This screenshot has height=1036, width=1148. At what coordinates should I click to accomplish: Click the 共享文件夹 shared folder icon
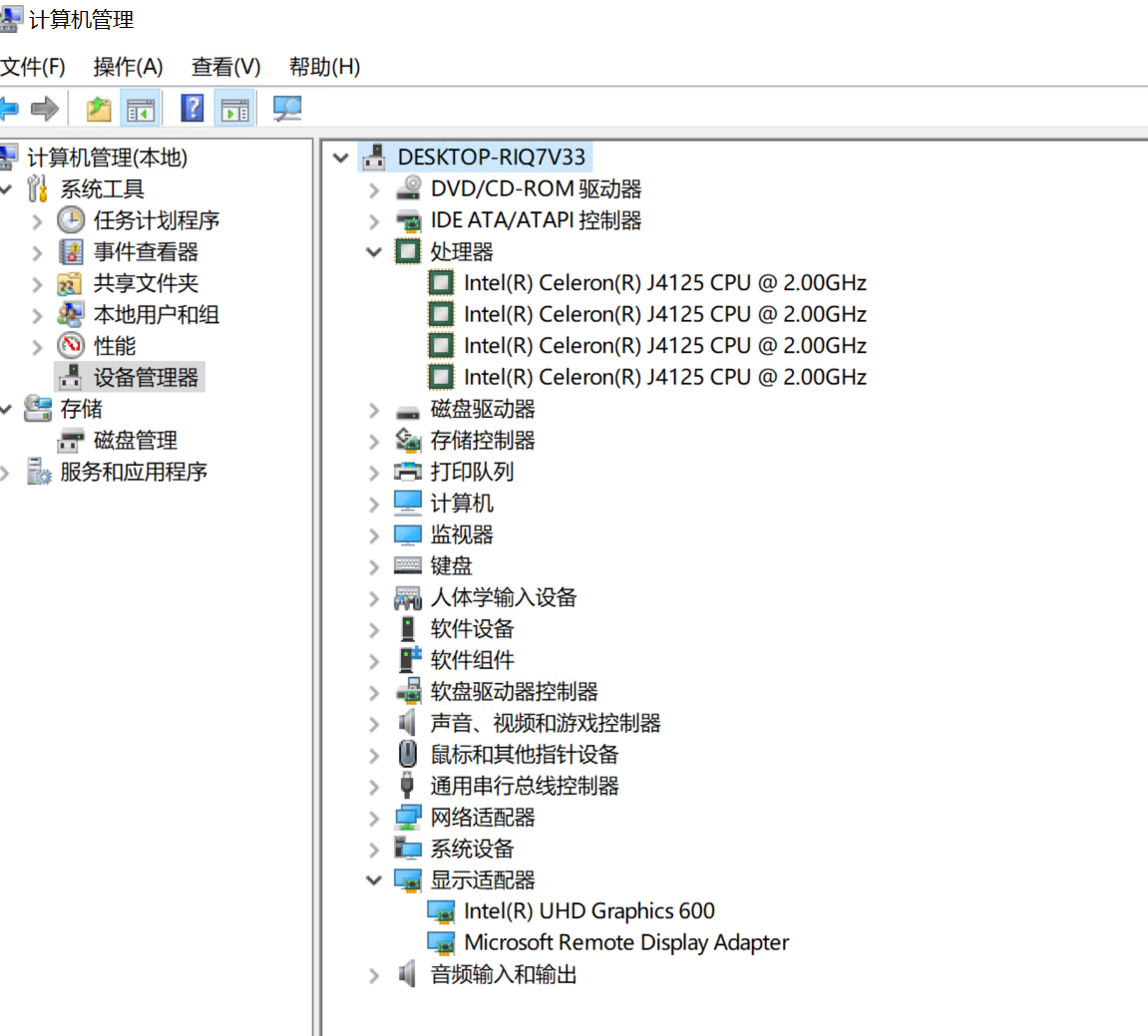coord(70,283)
